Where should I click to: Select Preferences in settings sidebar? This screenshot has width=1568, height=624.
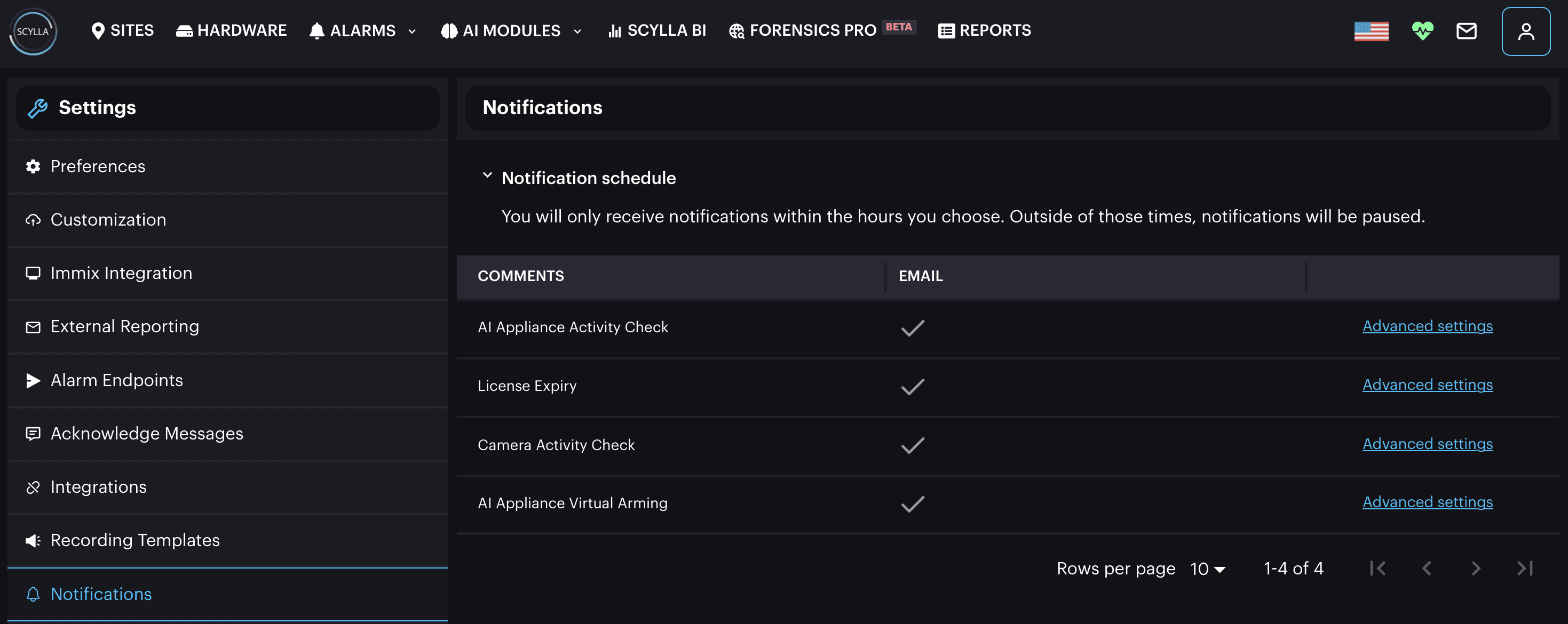(228, 166)
